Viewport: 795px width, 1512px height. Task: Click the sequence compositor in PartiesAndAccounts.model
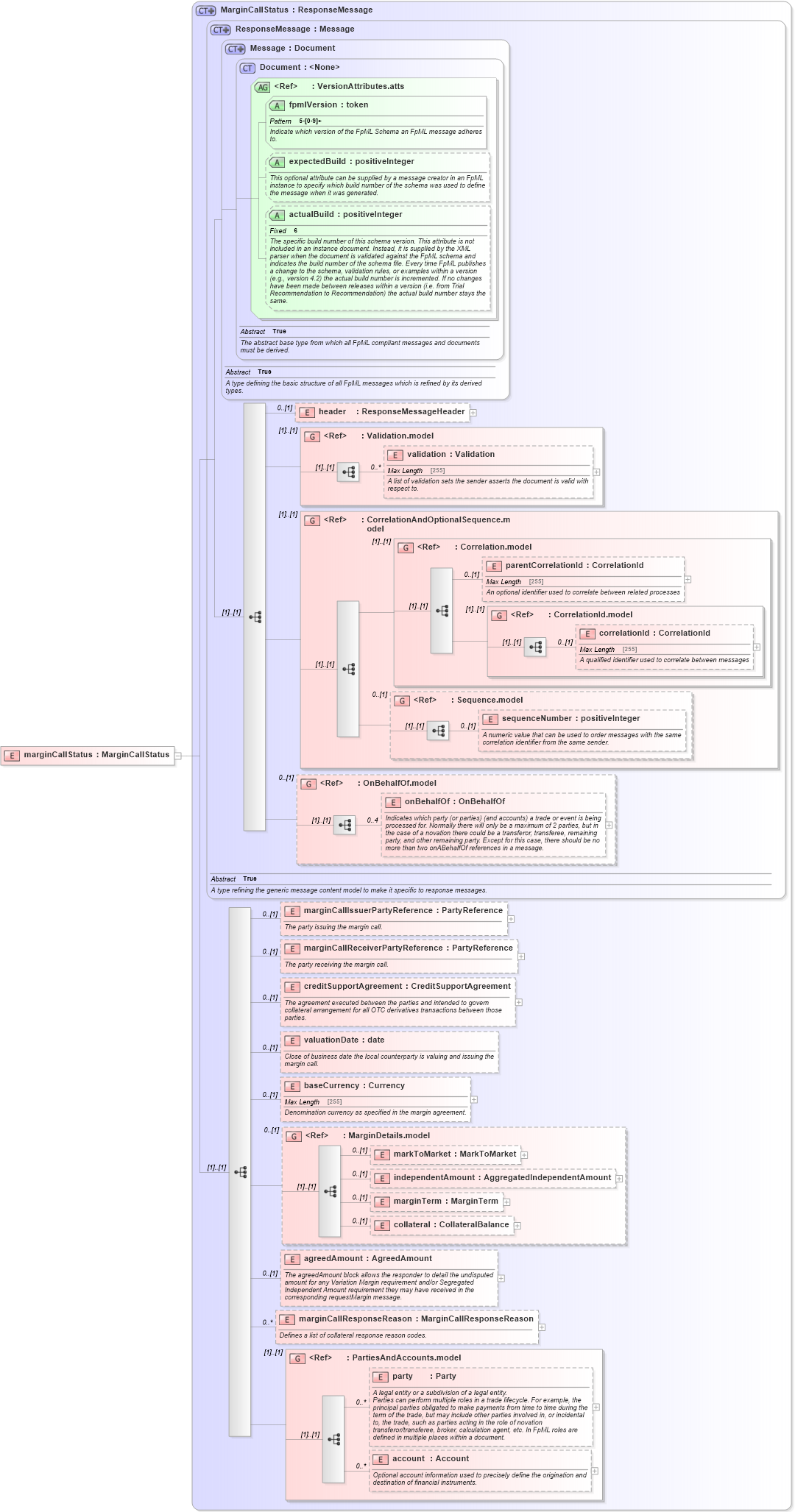333,1439
